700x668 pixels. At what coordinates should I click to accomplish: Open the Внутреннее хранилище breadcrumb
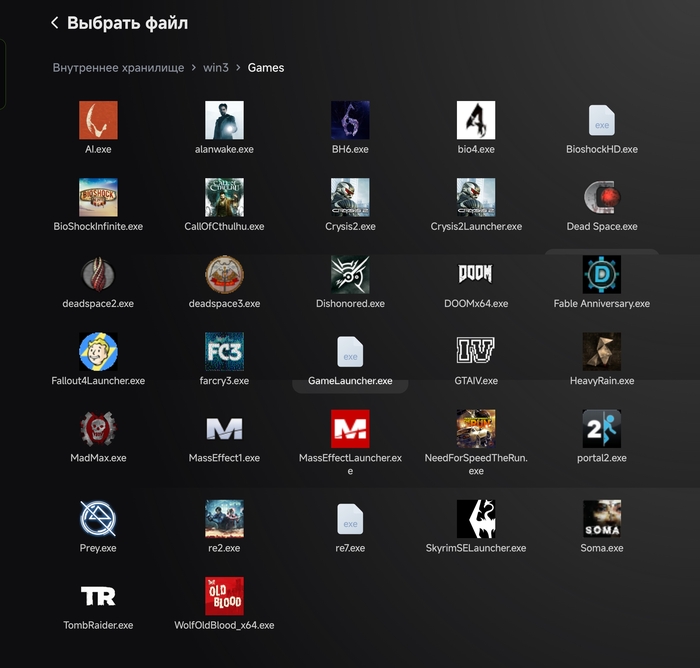(x=118, y=68)
